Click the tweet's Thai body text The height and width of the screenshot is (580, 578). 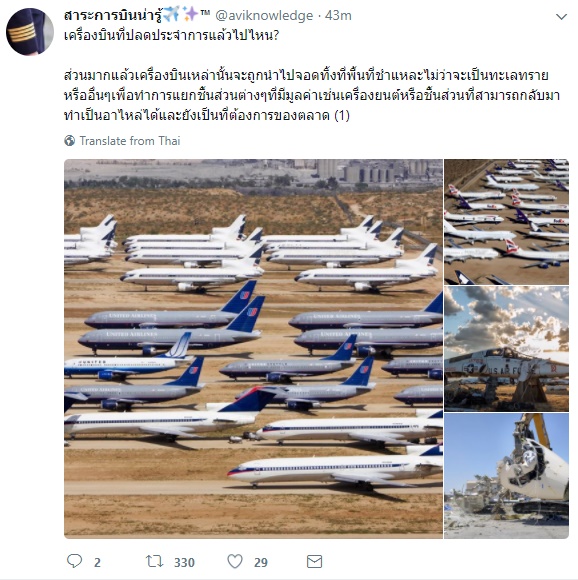click(312, 95)
